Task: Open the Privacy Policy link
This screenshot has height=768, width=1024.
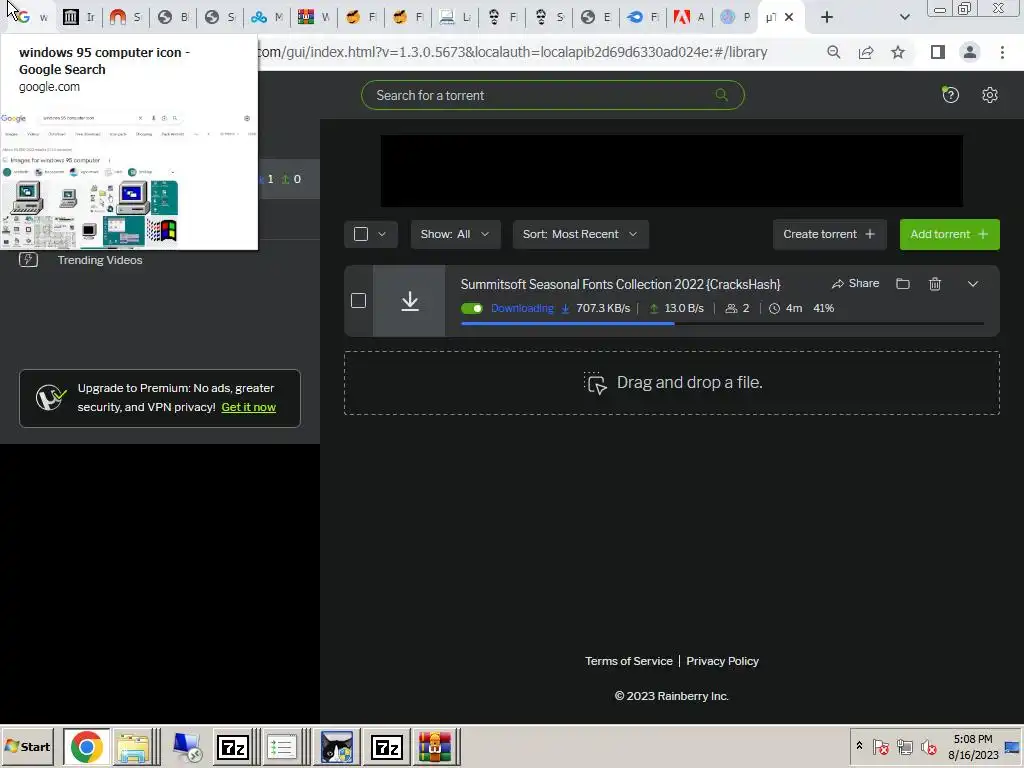Action: 722,661
